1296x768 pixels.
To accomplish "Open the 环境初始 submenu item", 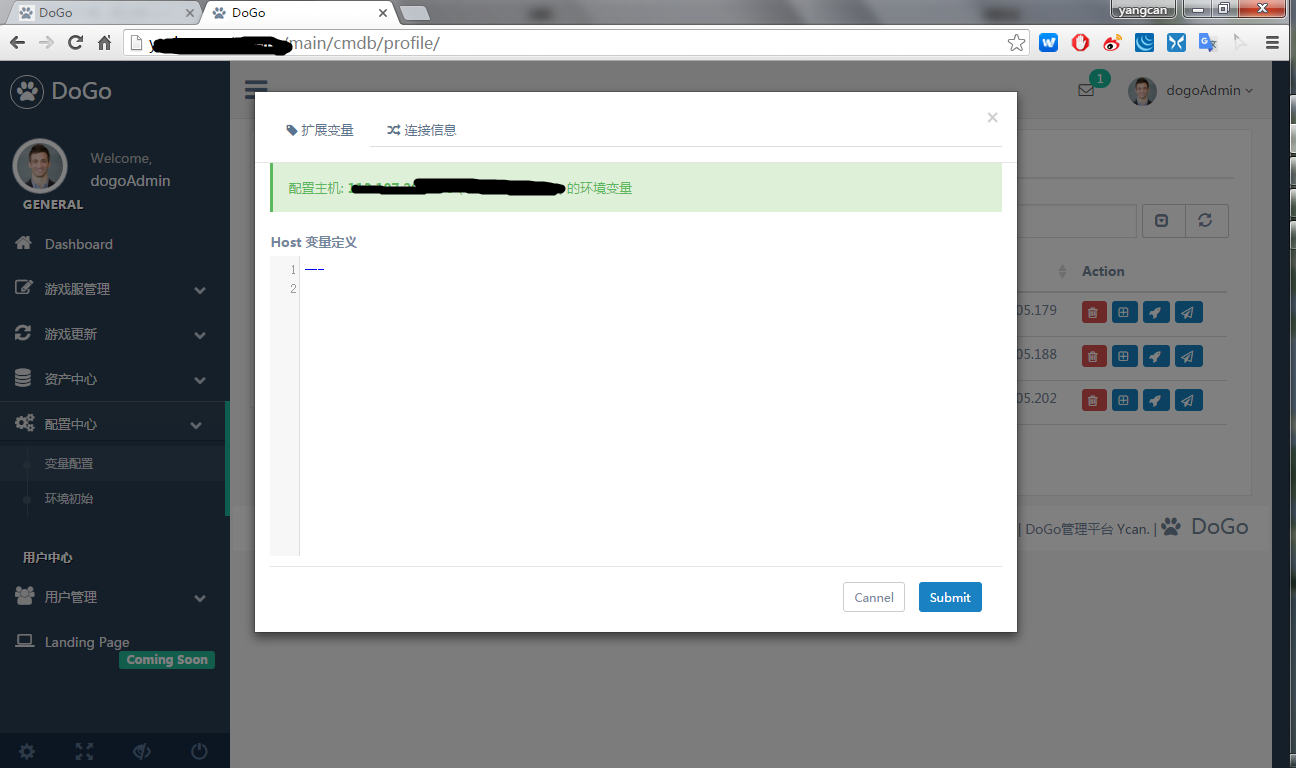I will coord(69,498).
